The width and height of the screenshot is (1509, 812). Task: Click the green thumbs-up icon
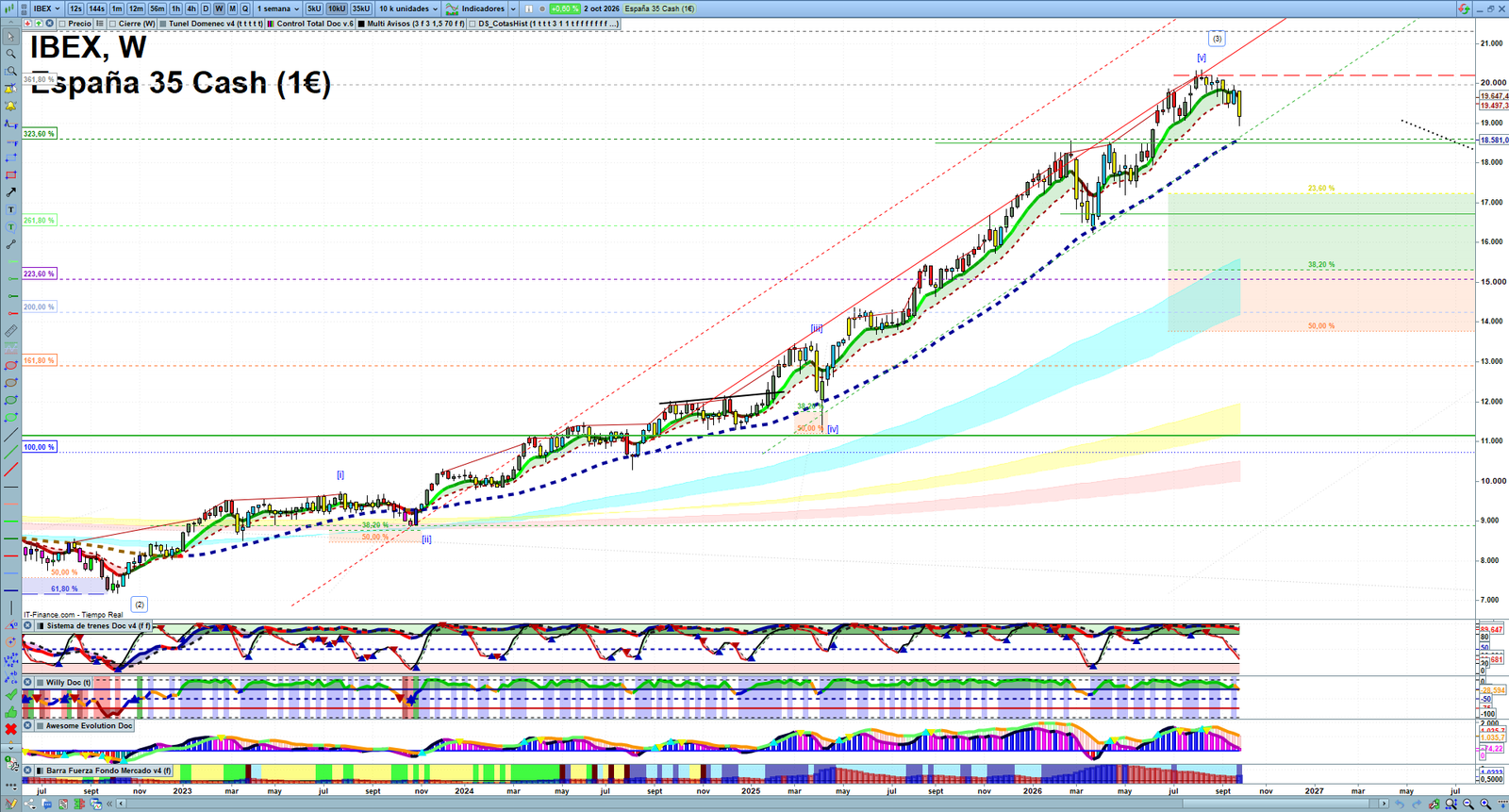(x=11, y=712)
